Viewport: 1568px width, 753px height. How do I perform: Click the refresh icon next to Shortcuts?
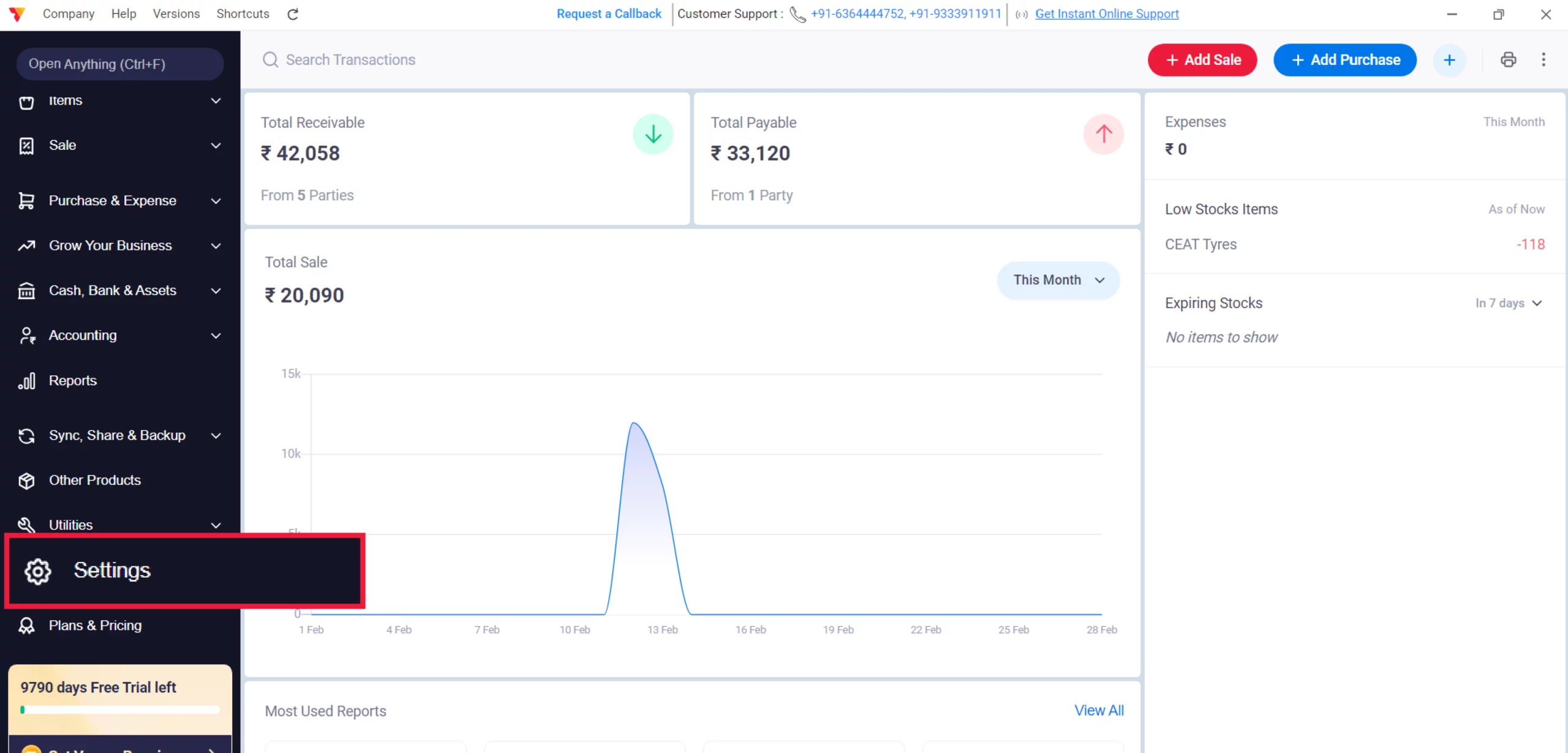(x=293, y=14)
